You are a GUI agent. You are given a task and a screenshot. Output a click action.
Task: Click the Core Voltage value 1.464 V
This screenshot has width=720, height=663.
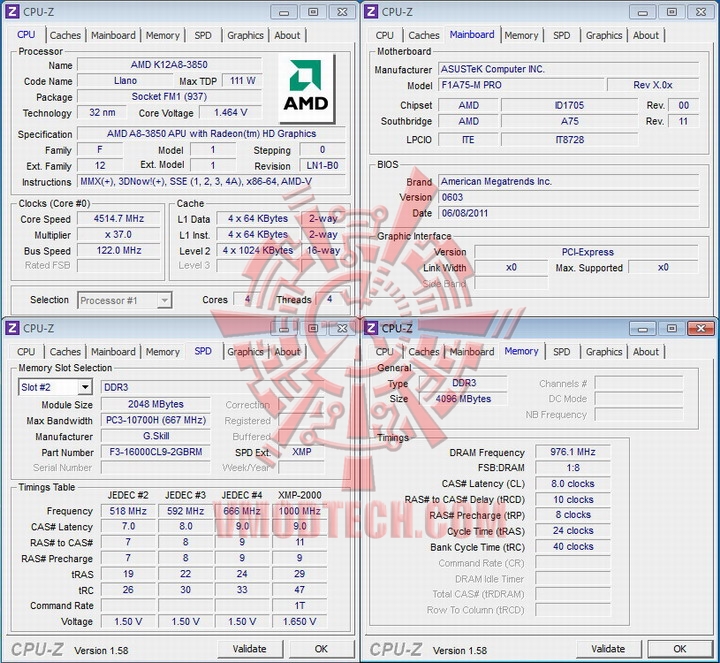point(231,112)
